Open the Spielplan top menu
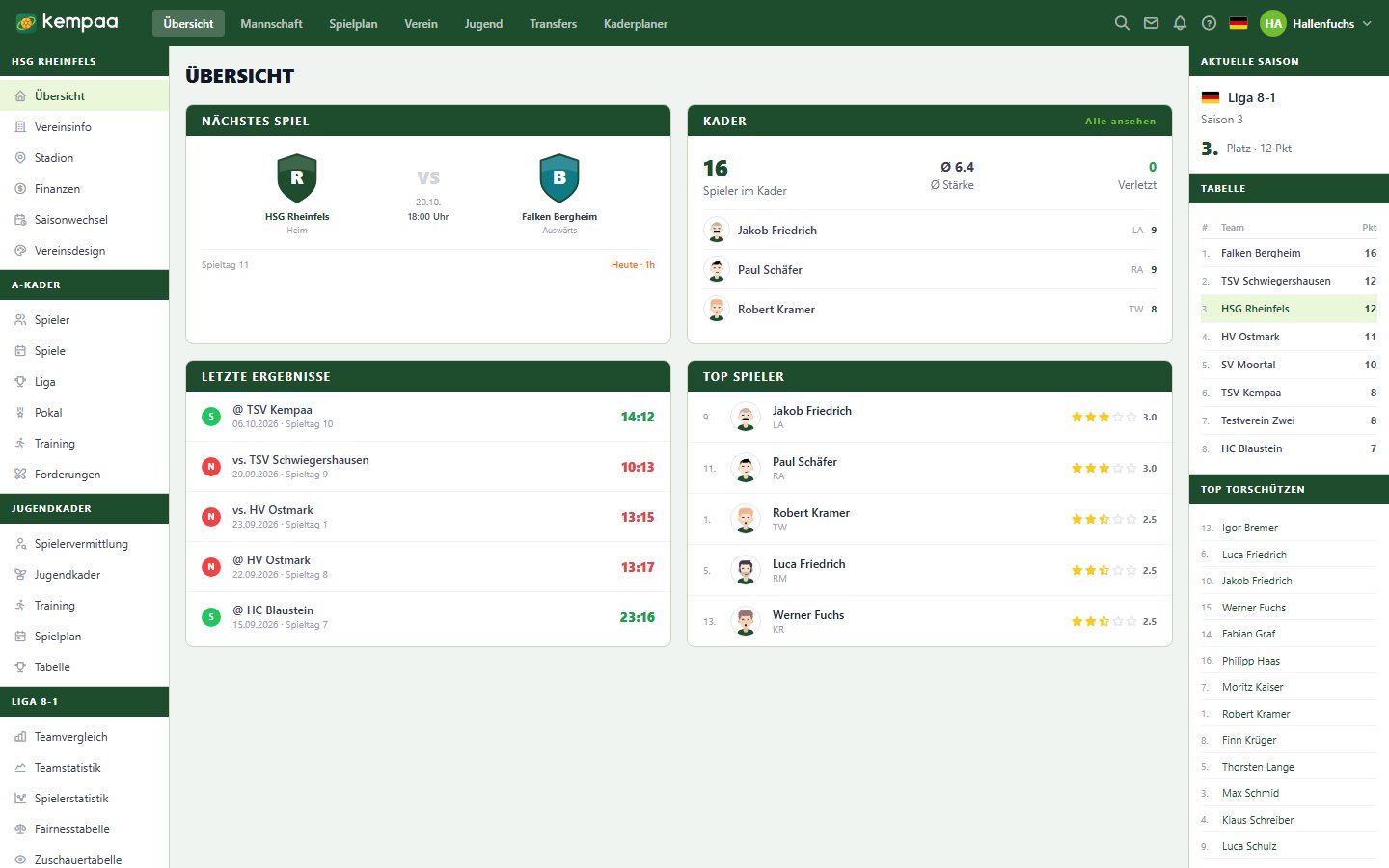This screenshot has height=868, width=1389. click(353, 23)
